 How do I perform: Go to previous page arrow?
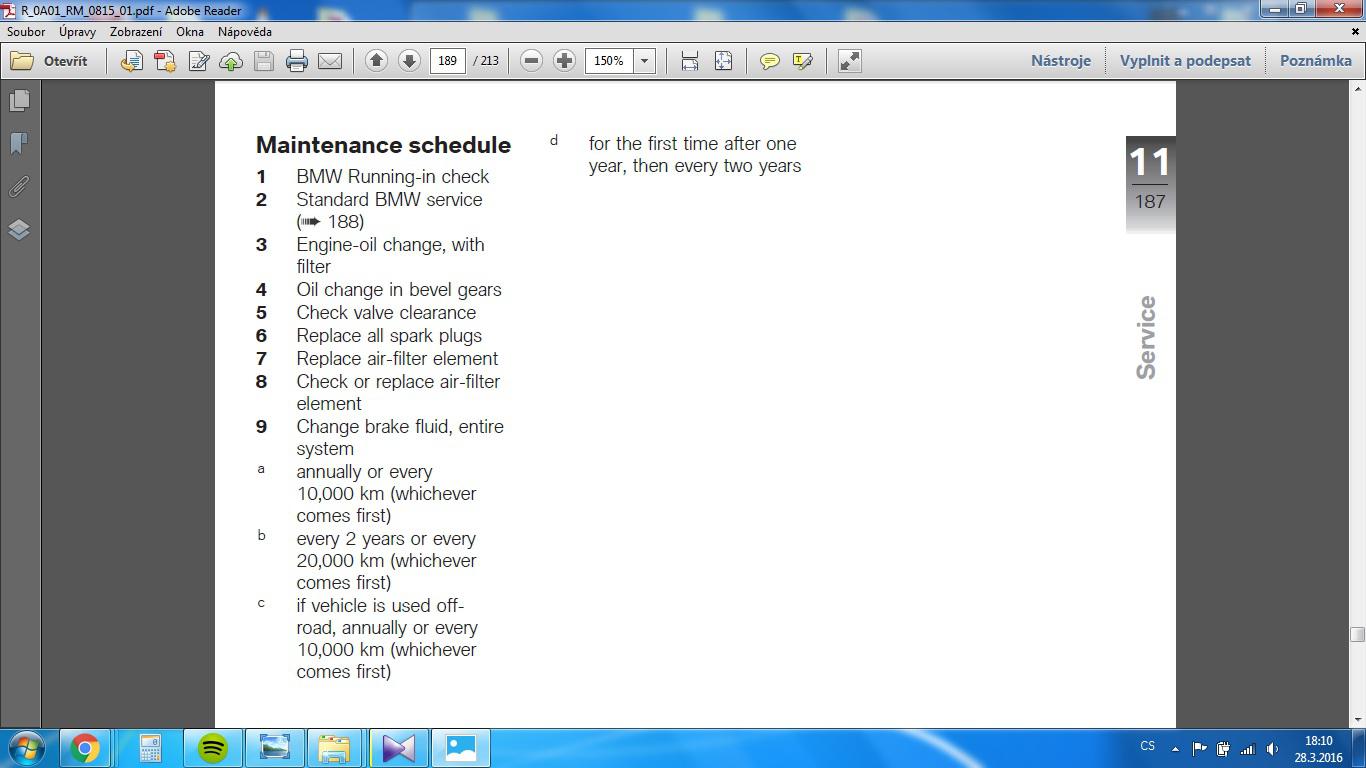click(x=376, y=61)
